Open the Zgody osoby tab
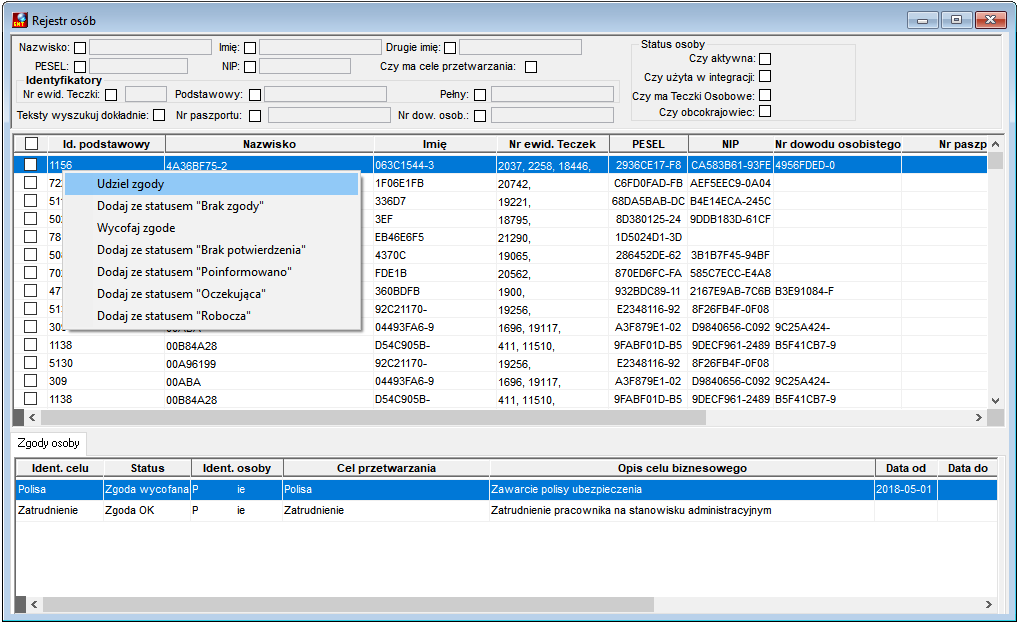The width and height of the screenshot is (1017, 622). [x=49, y=443]
